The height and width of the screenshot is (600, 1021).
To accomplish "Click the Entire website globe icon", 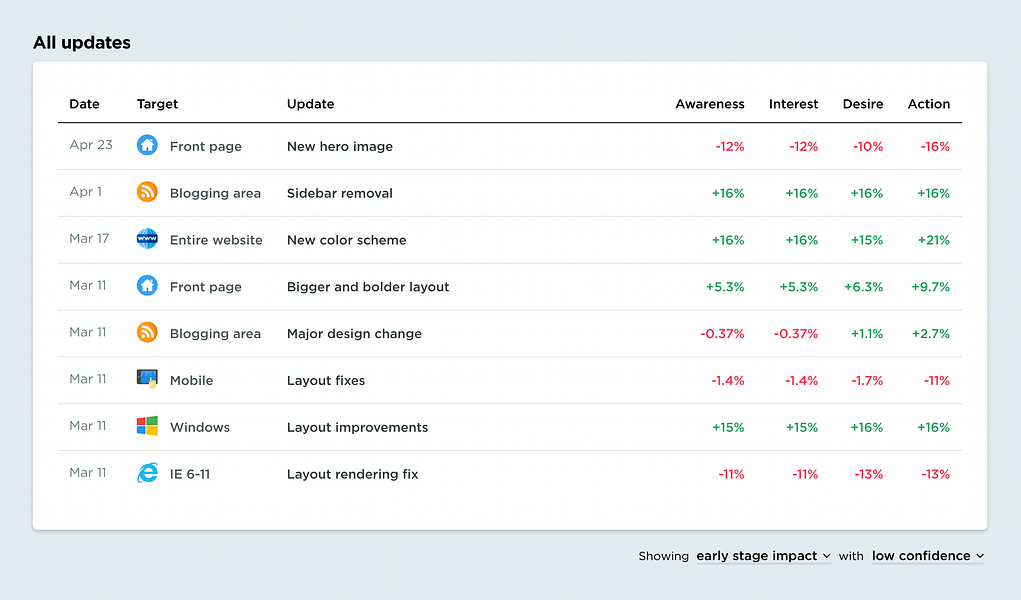I will tap(147, 239).
